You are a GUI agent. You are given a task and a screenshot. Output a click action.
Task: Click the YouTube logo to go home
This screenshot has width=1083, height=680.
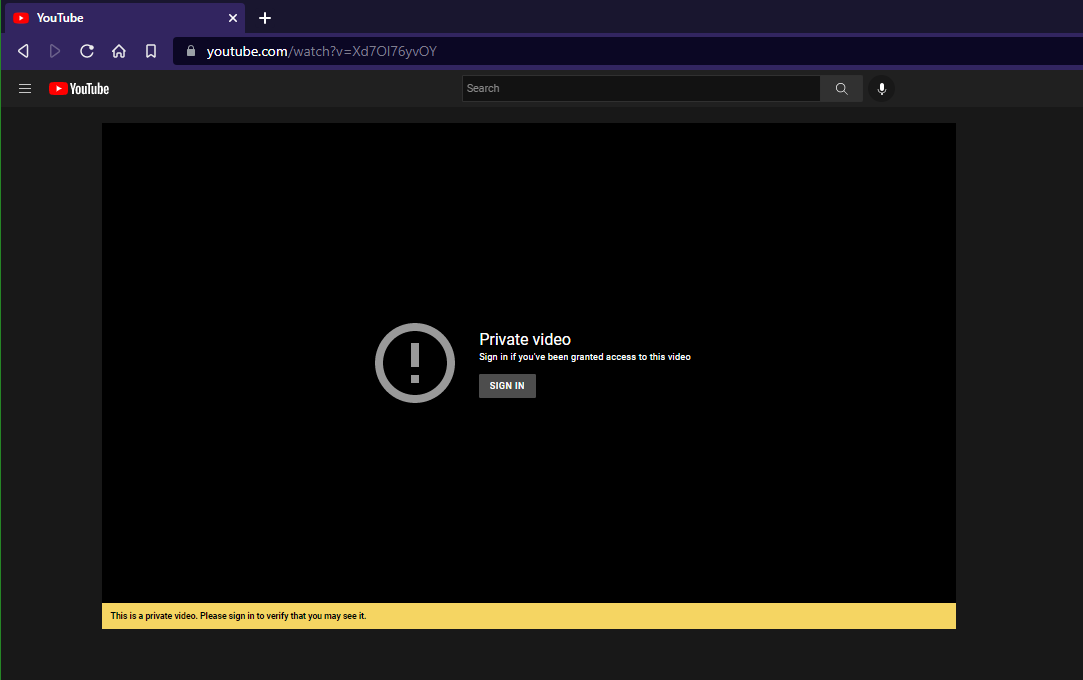click(79, 88)
